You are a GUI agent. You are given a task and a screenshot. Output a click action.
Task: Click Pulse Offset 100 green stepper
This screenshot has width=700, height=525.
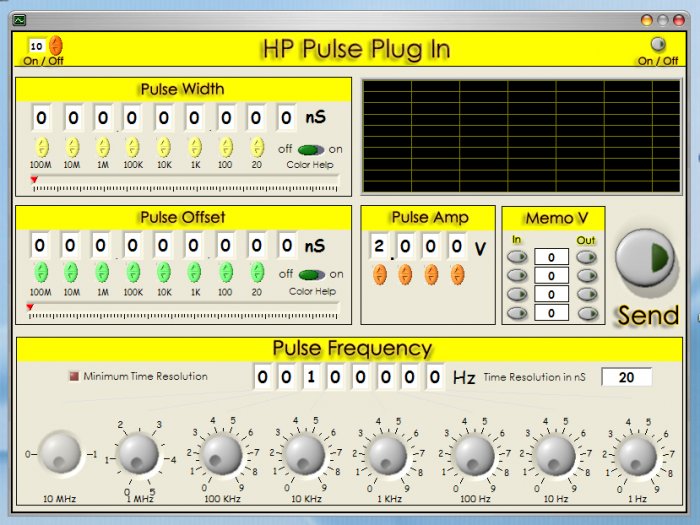pos(226,272)
